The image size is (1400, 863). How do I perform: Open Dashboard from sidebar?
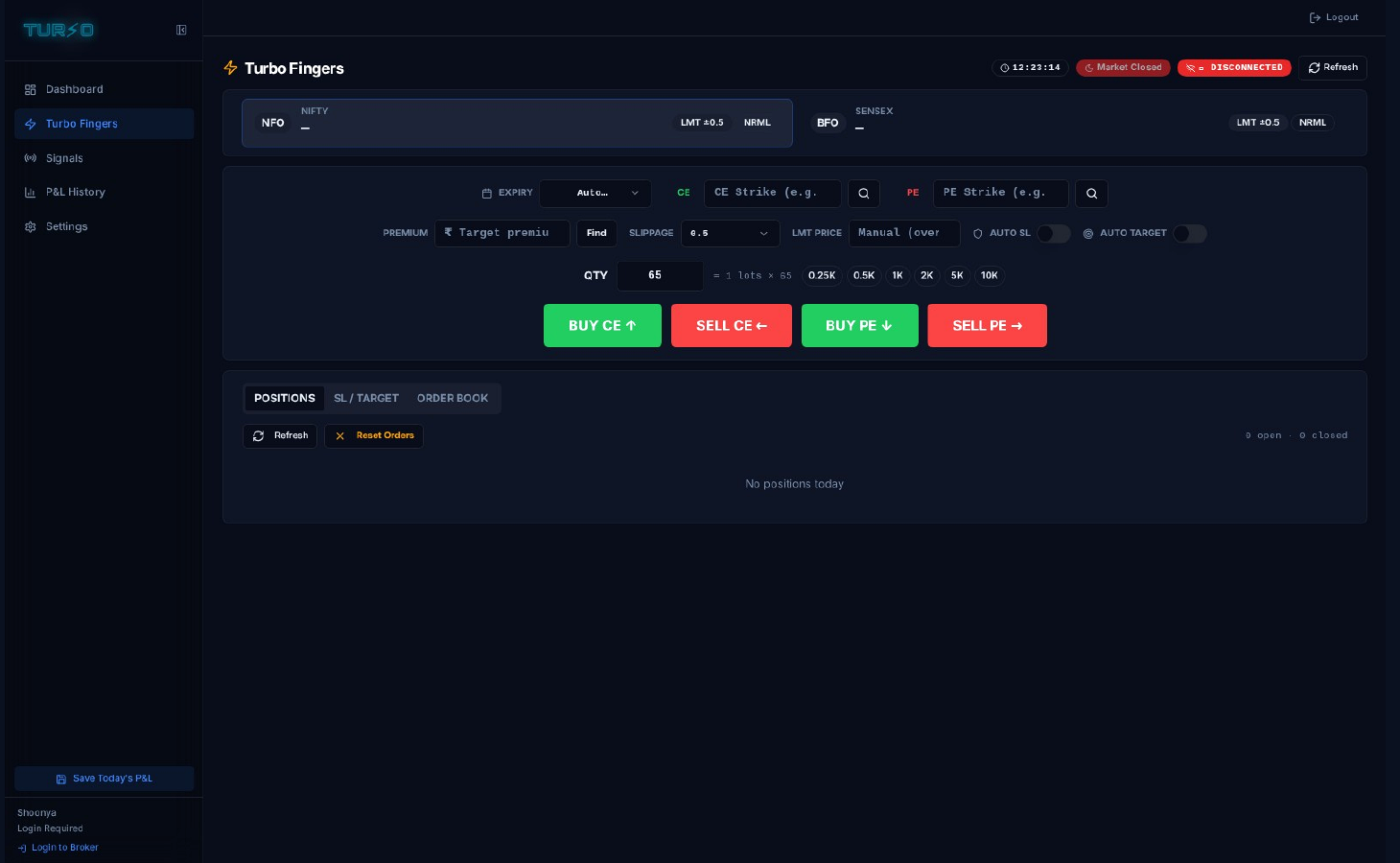[x=104, y=89]
